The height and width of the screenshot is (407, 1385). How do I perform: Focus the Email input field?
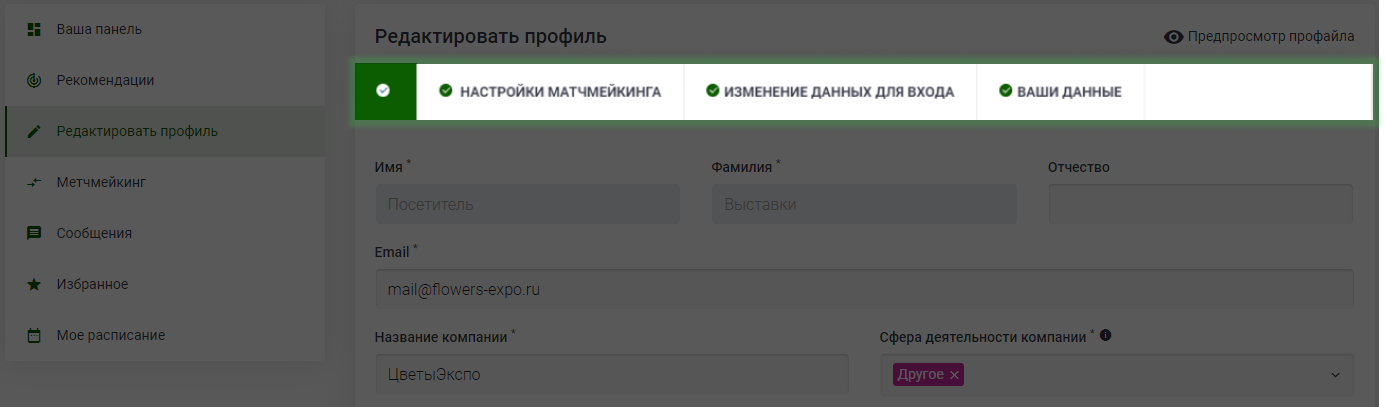864,290
